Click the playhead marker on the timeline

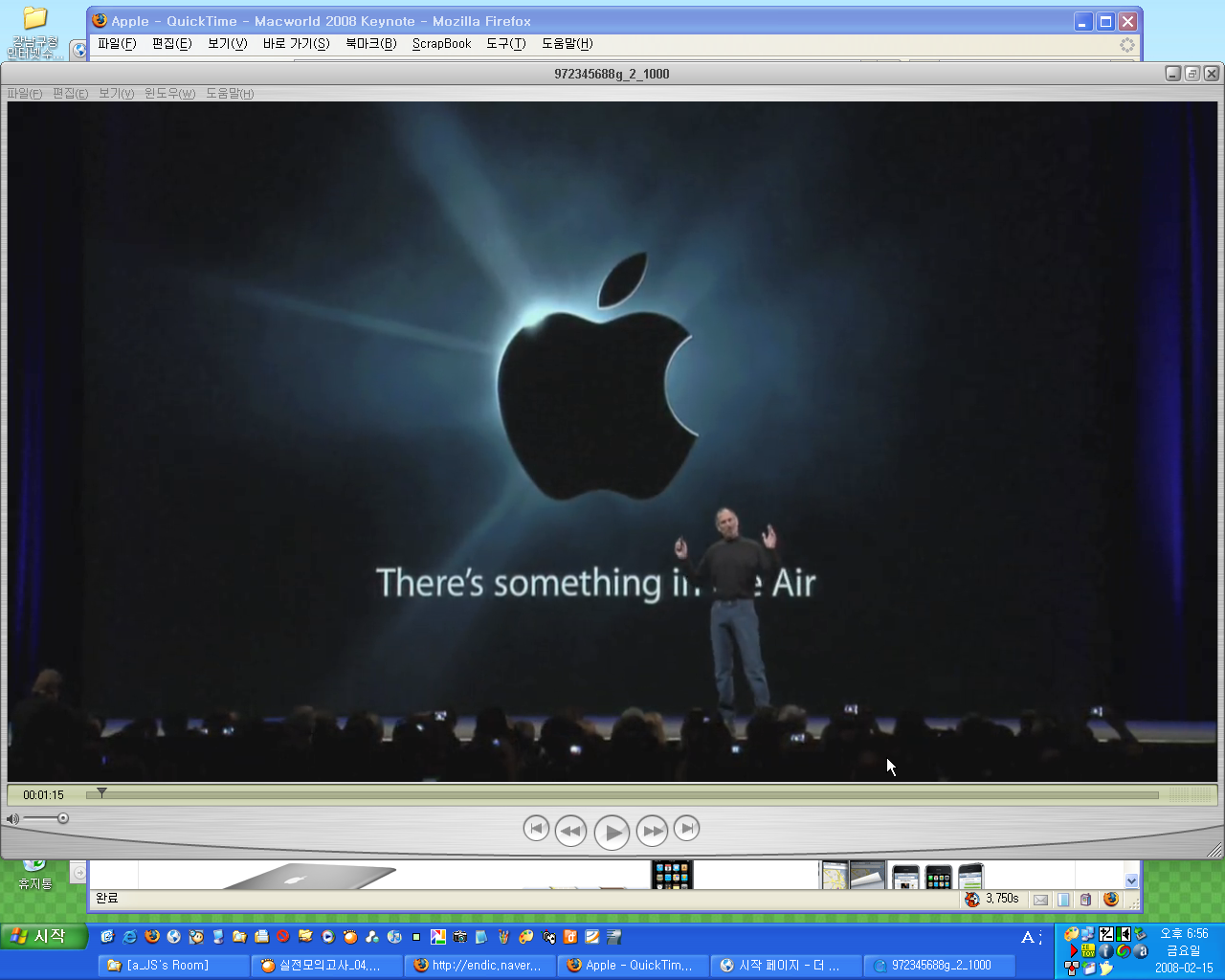[x=101, y=792]
